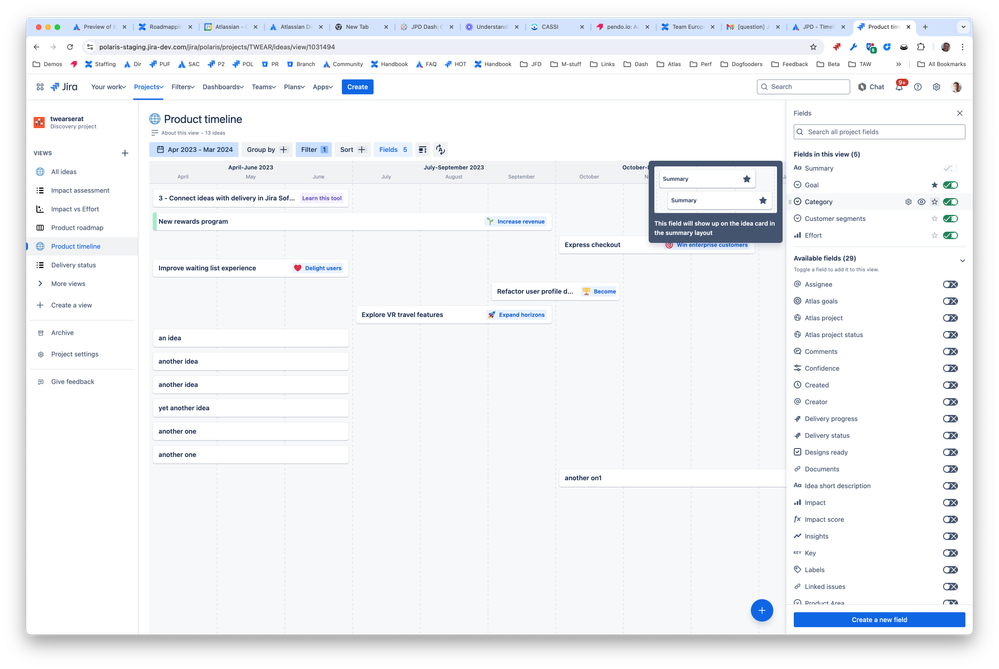Enable the Comments field toggle

click(950, 352)
